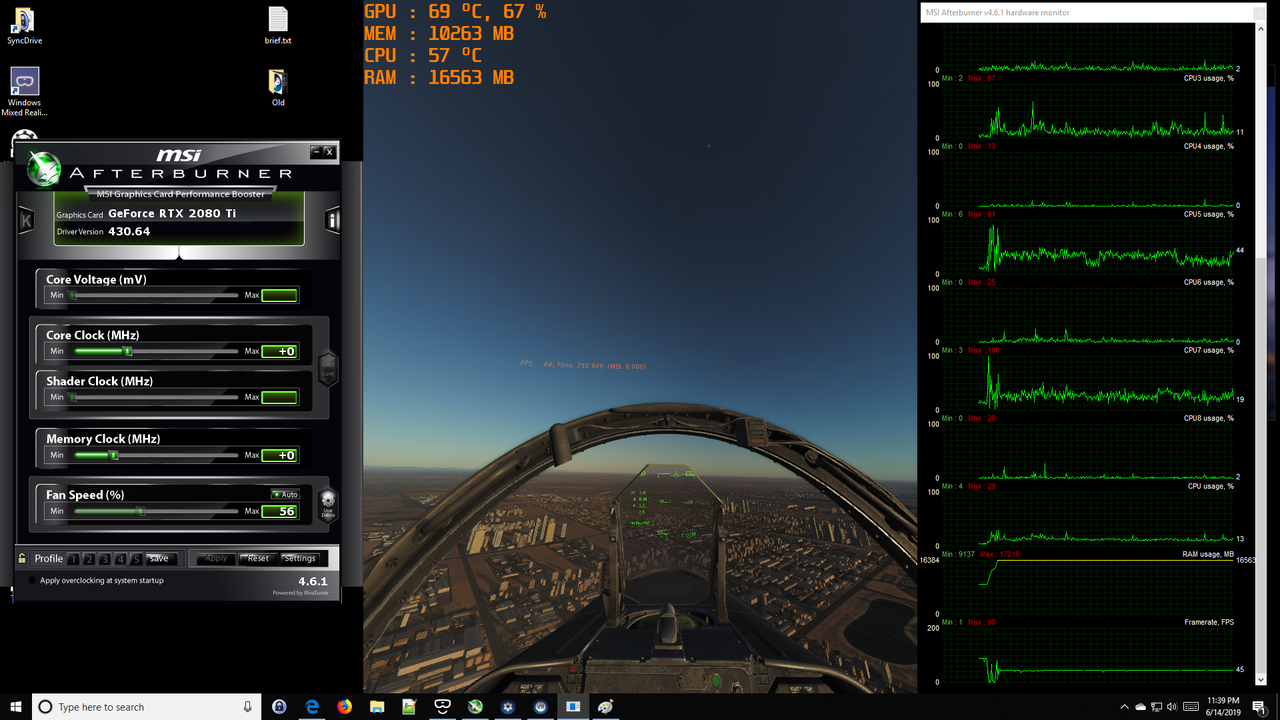The height and width of the screenshot is (720, 1280).
Task: Switch to the highlighted active taskbar window icon
Action: 573,706
